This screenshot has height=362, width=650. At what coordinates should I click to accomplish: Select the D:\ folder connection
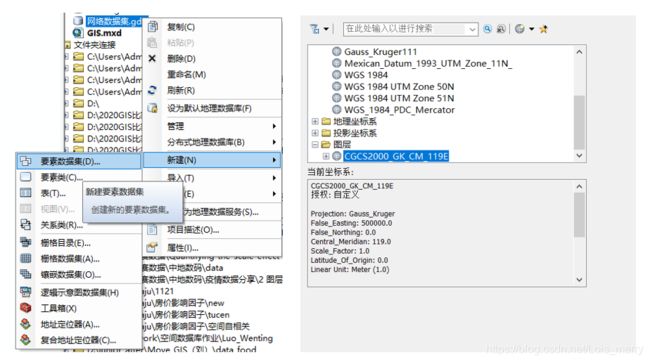pyautogui.click(x=93, y=103)
